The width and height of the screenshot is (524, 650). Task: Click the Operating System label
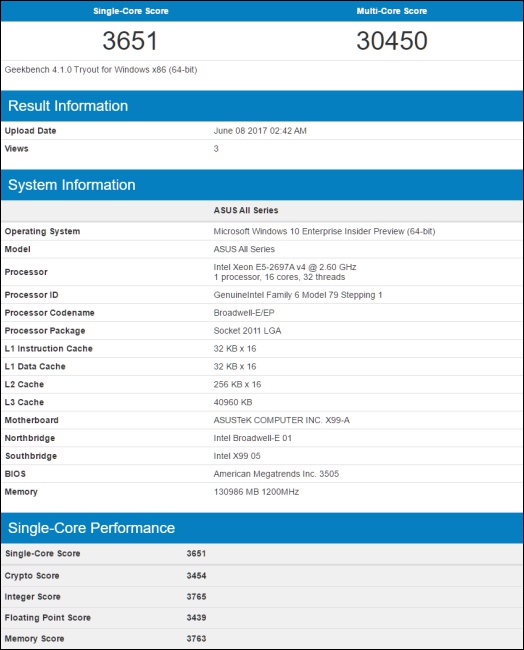(x=42, y=231)
